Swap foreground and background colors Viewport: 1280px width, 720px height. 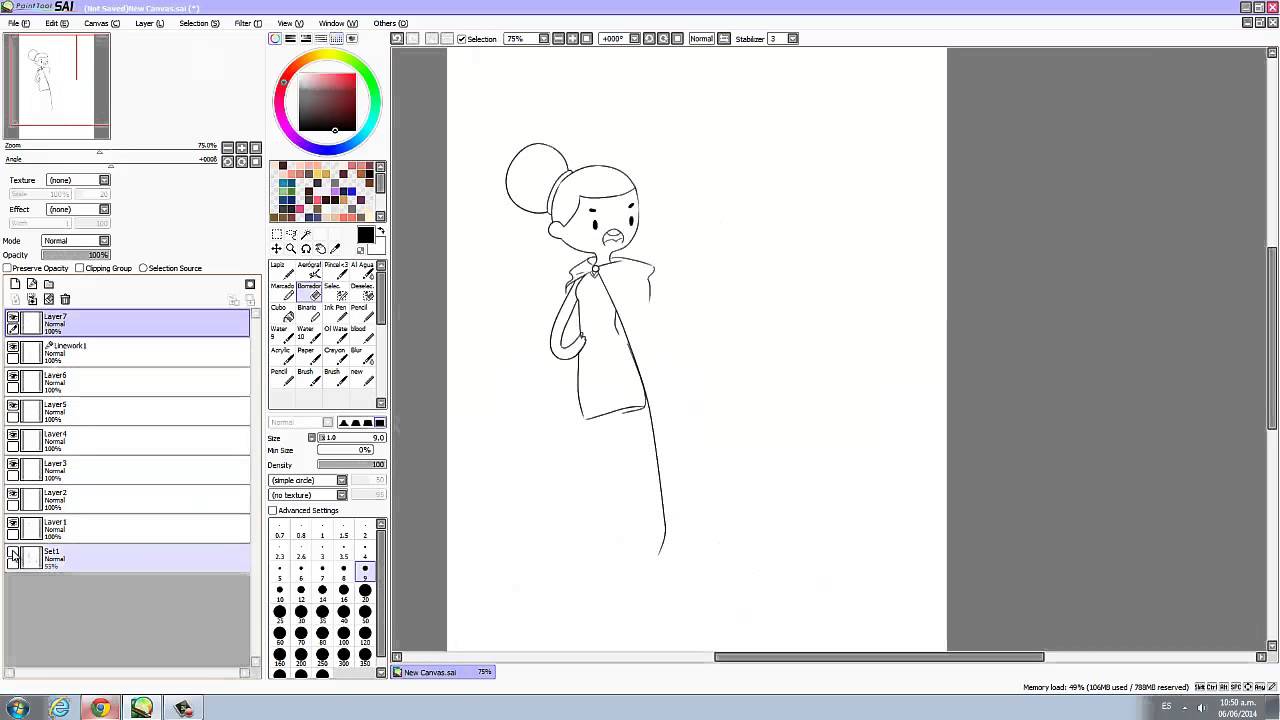coord(380,231)
